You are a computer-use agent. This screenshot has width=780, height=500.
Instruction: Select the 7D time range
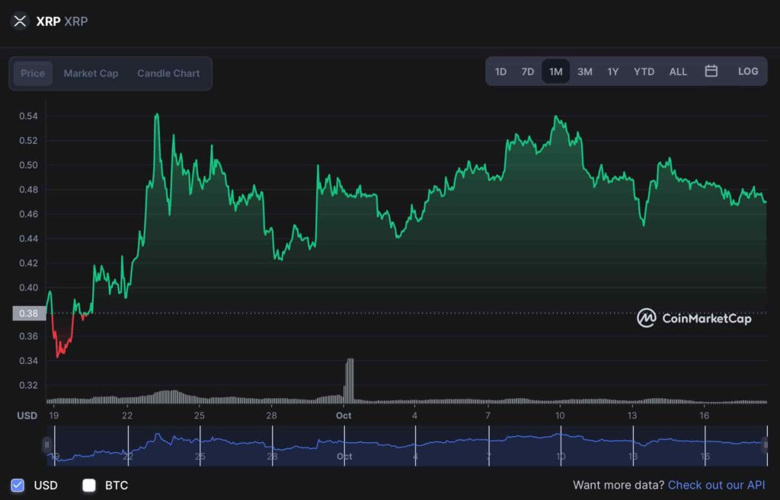click(528, 72)
